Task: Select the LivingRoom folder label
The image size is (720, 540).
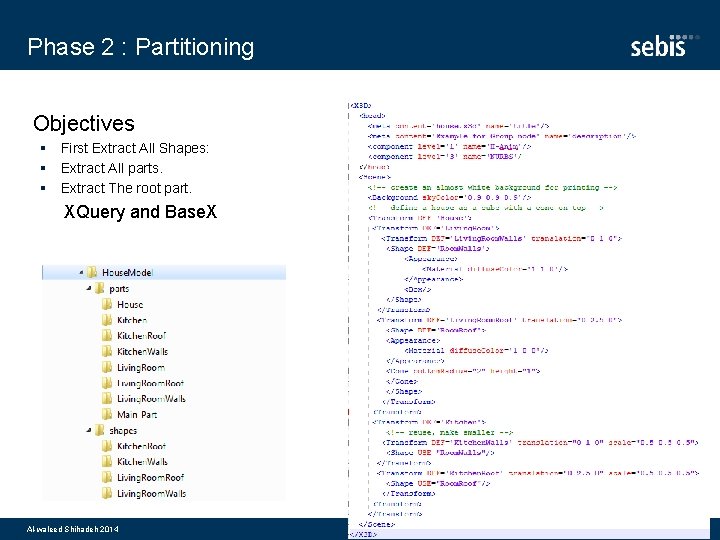Action: (141, 367)
